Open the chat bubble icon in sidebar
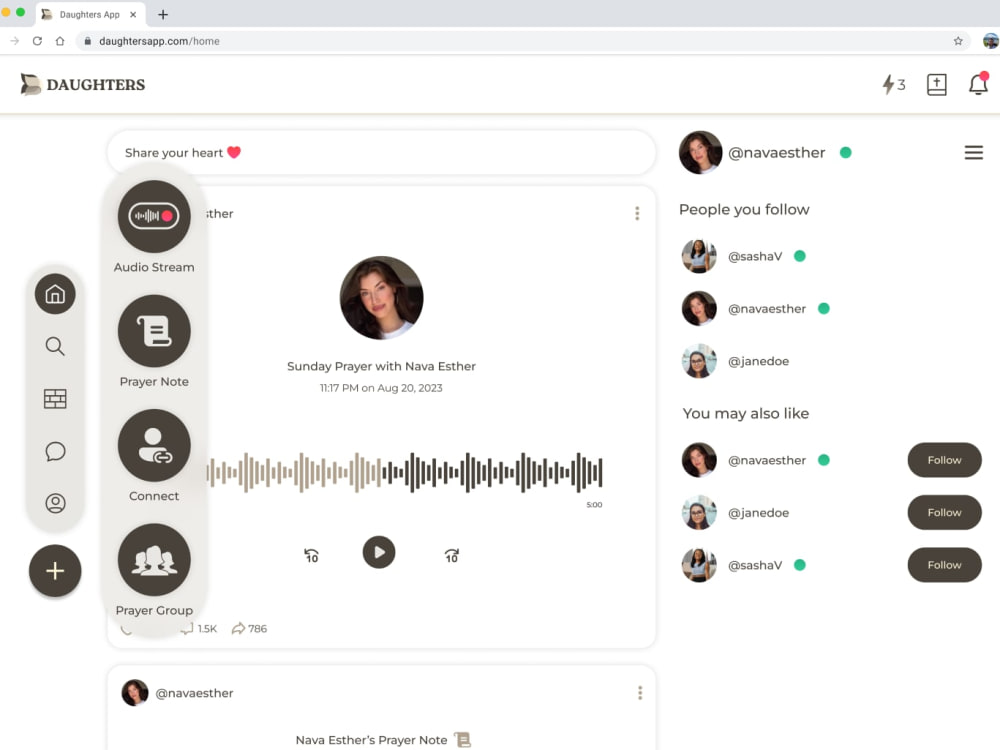 (55, 451)
